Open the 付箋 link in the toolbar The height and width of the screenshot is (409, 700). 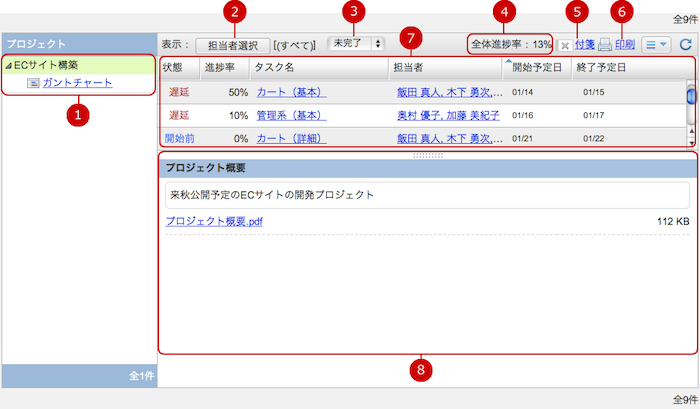click(584, 45)
